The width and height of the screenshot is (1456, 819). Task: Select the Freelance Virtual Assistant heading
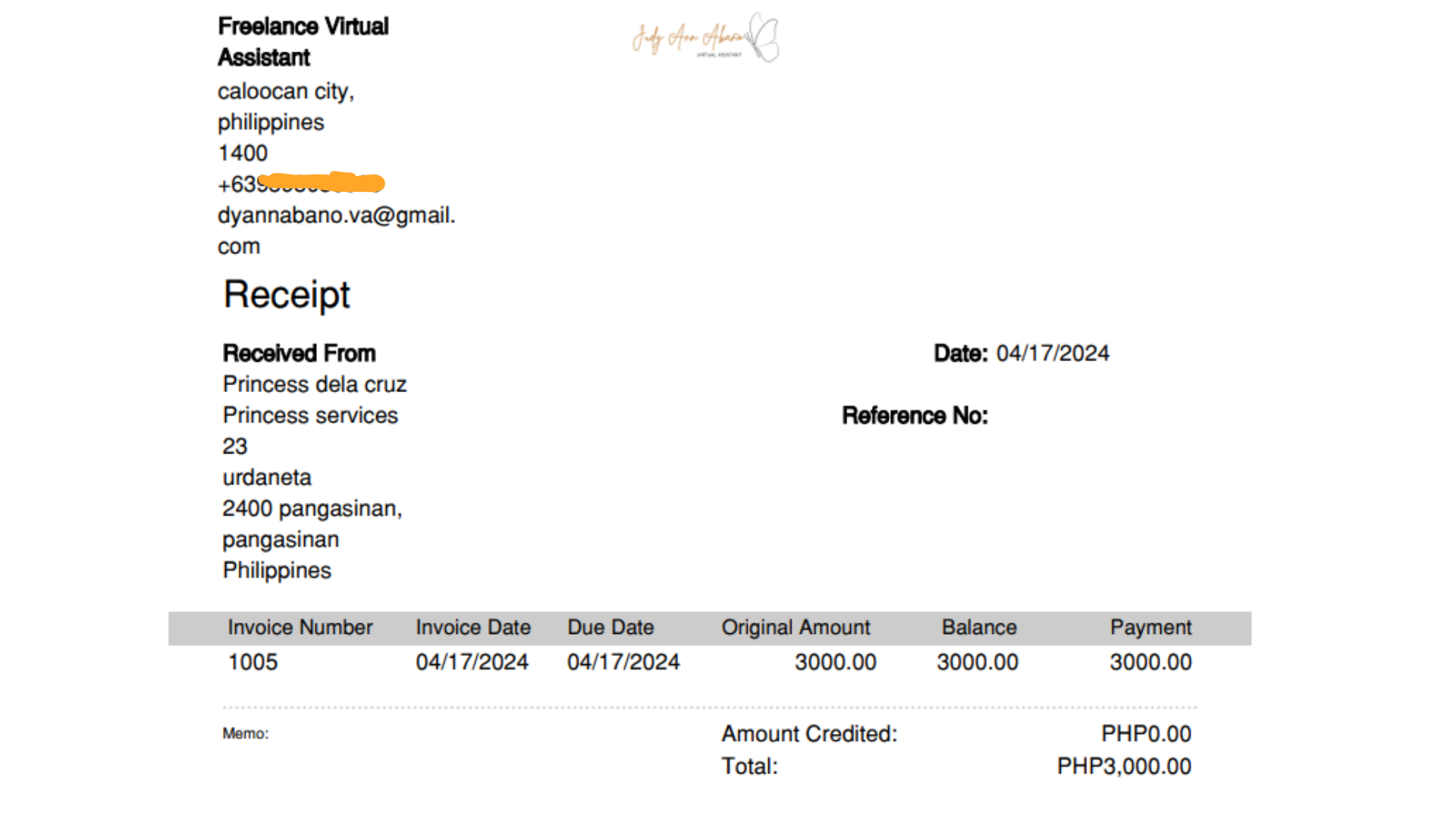point(303,42)
